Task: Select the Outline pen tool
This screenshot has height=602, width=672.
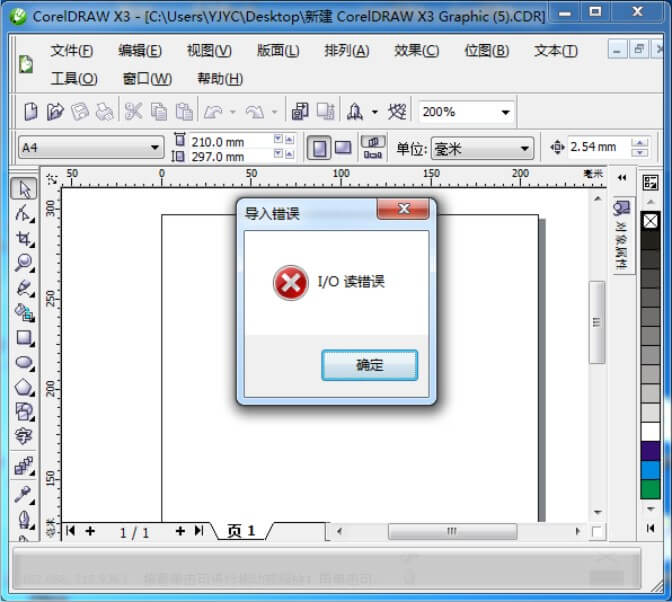Action: coord(24,519)
